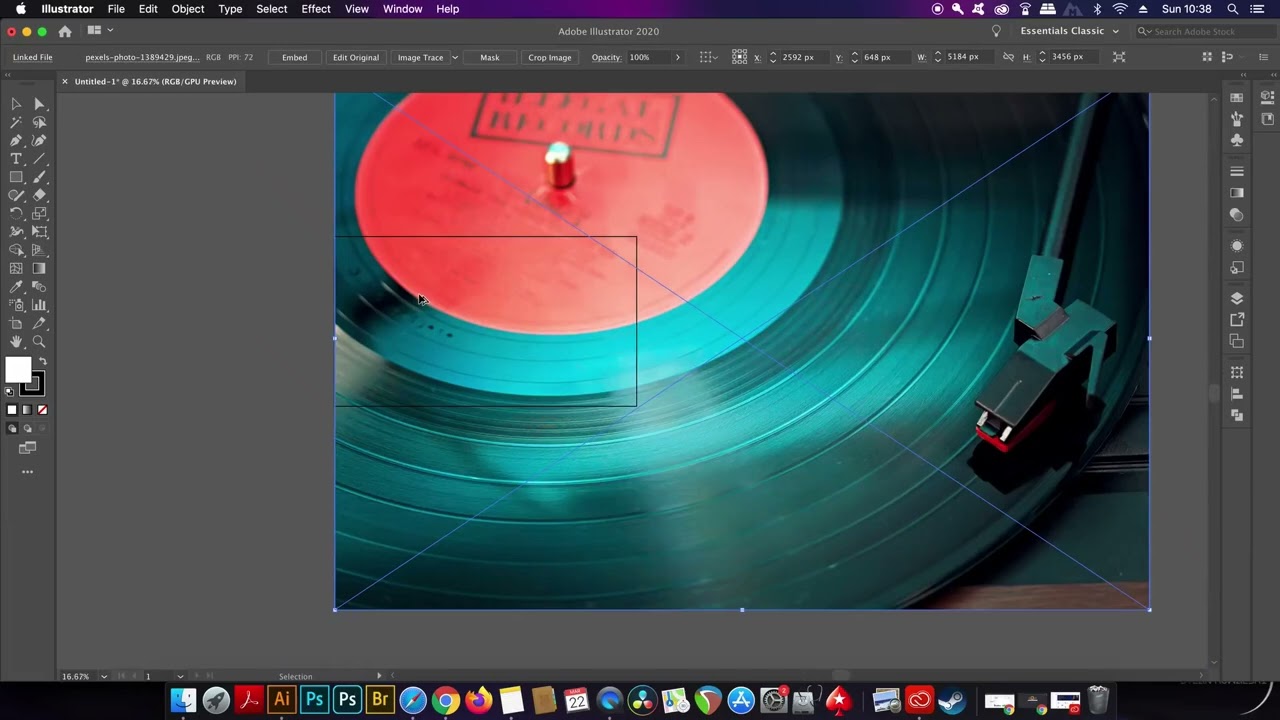
Task: Toggle constrain width and height proportions
Action: point(1008,57)
